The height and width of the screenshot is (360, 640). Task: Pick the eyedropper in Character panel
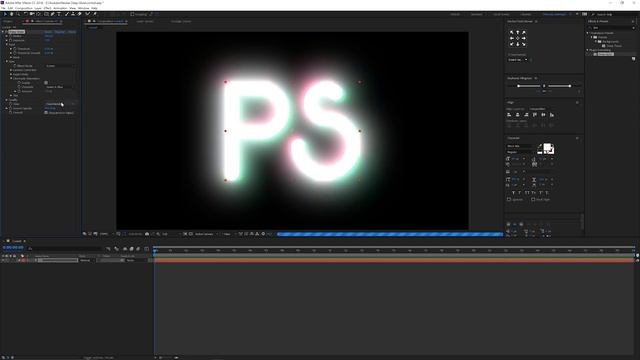tap(540, 146)
